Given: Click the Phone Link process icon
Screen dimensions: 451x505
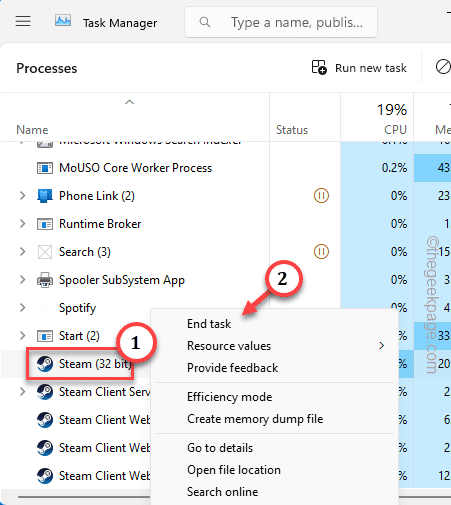Looking at the screenshot, I should (x=45, y=196).
